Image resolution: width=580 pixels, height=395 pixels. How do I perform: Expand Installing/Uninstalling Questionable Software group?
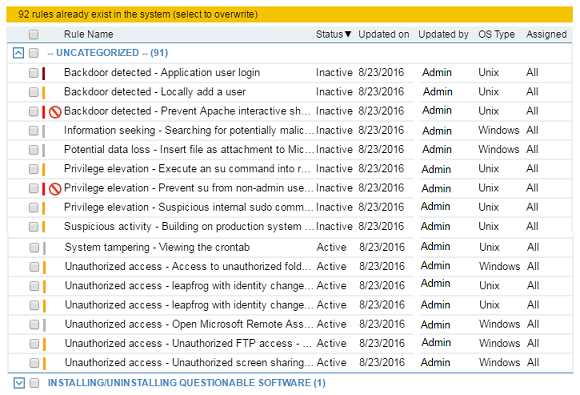click(19, 383)
